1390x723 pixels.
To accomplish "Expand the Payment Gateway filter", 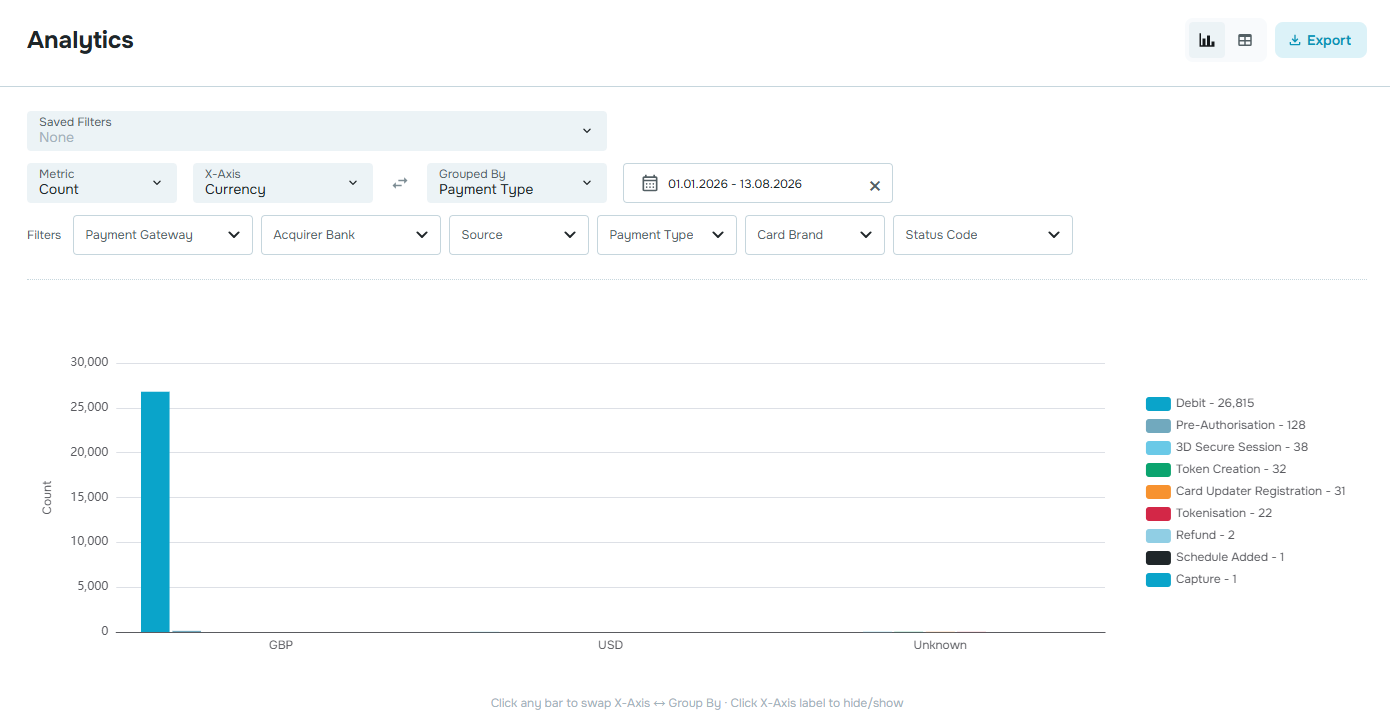I will coord(163,235).
